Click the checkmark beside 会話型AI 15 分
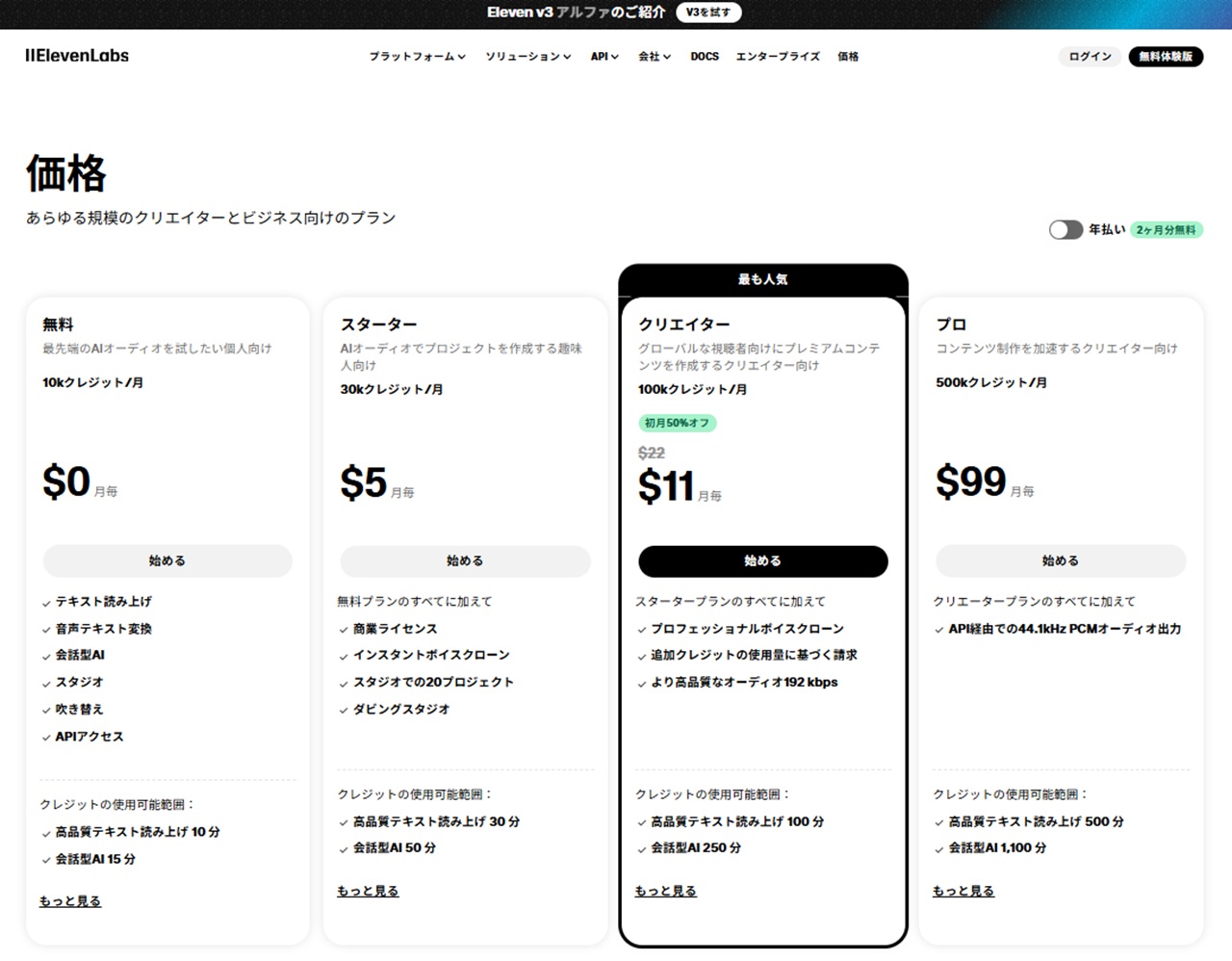Viewport: 1232px width, 961px height. [46, 860]
